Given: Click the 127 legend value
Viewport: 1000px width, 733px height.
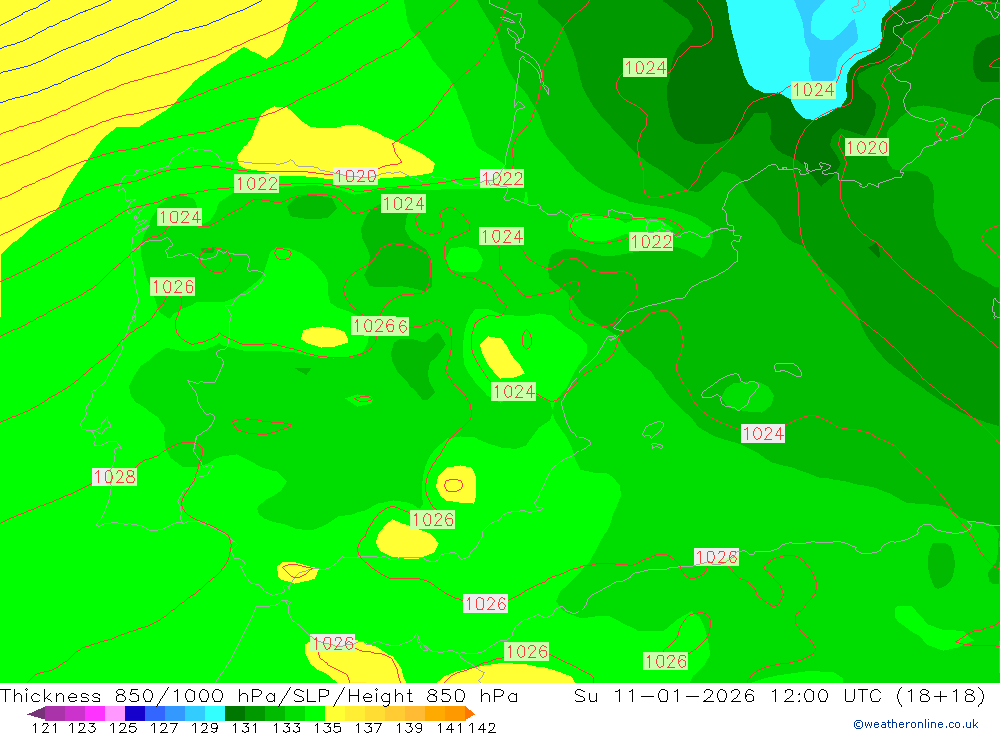Looking at the screenshot, I should [x=164, y=727].
